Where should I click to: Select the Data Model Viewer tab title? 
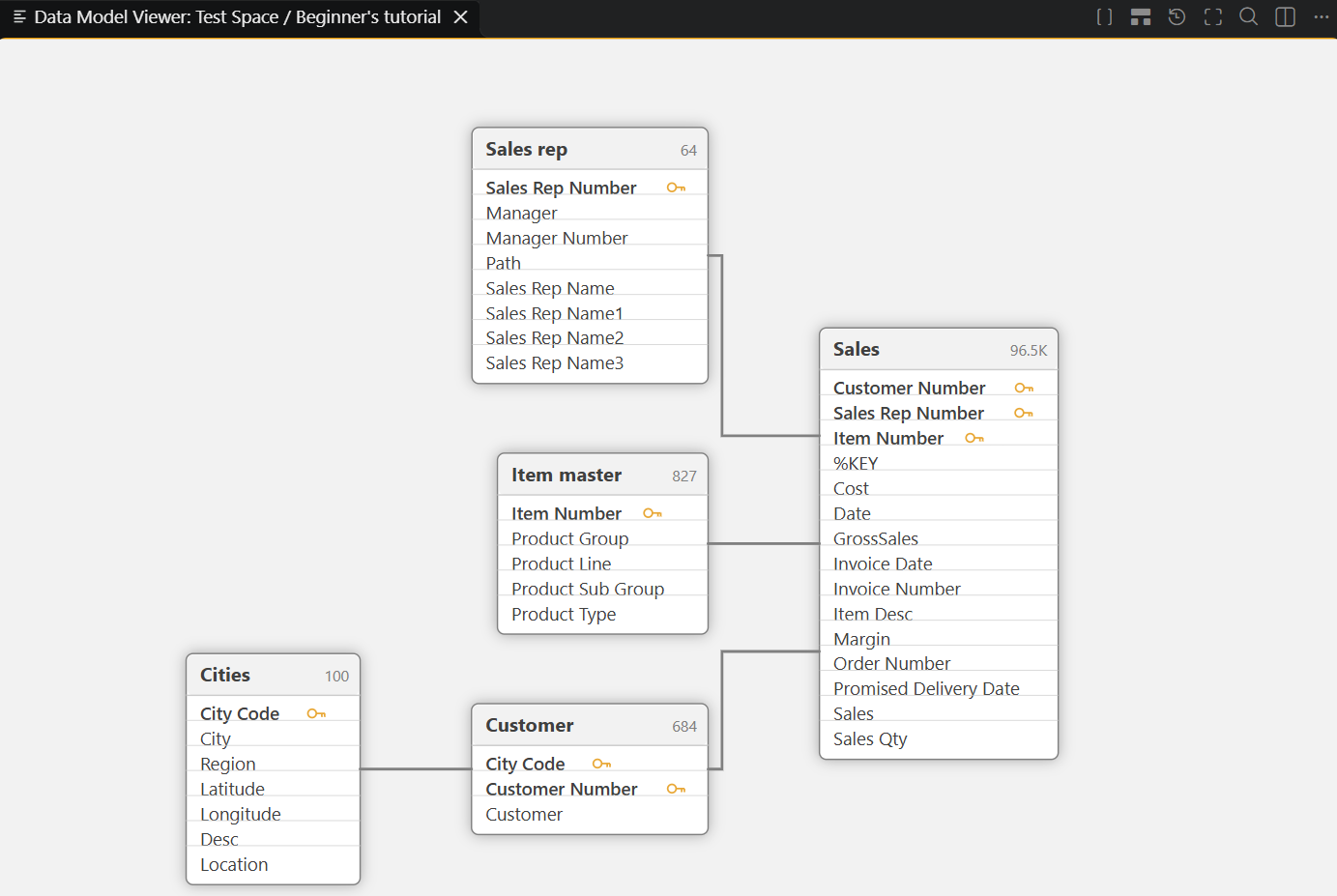238,17
